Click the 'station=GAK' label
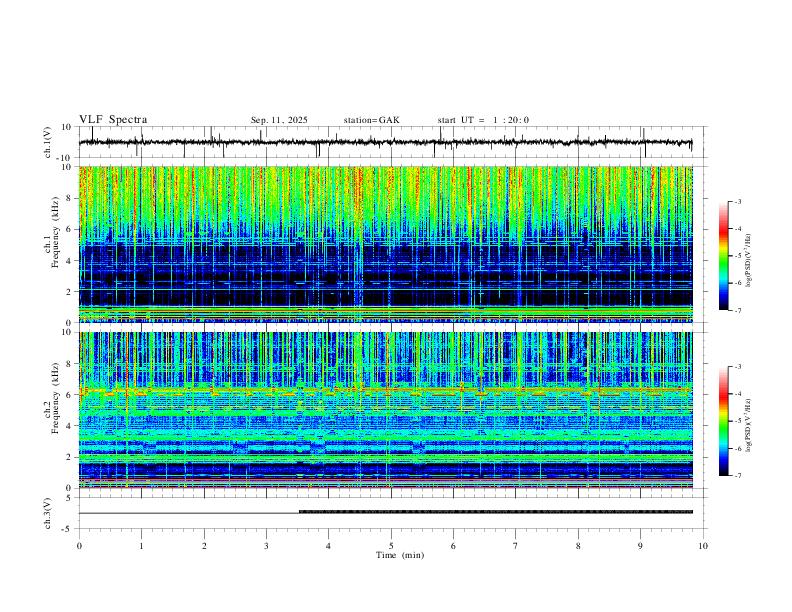The width and height of the screenshot is (792, 612). (x=371, y=120)
